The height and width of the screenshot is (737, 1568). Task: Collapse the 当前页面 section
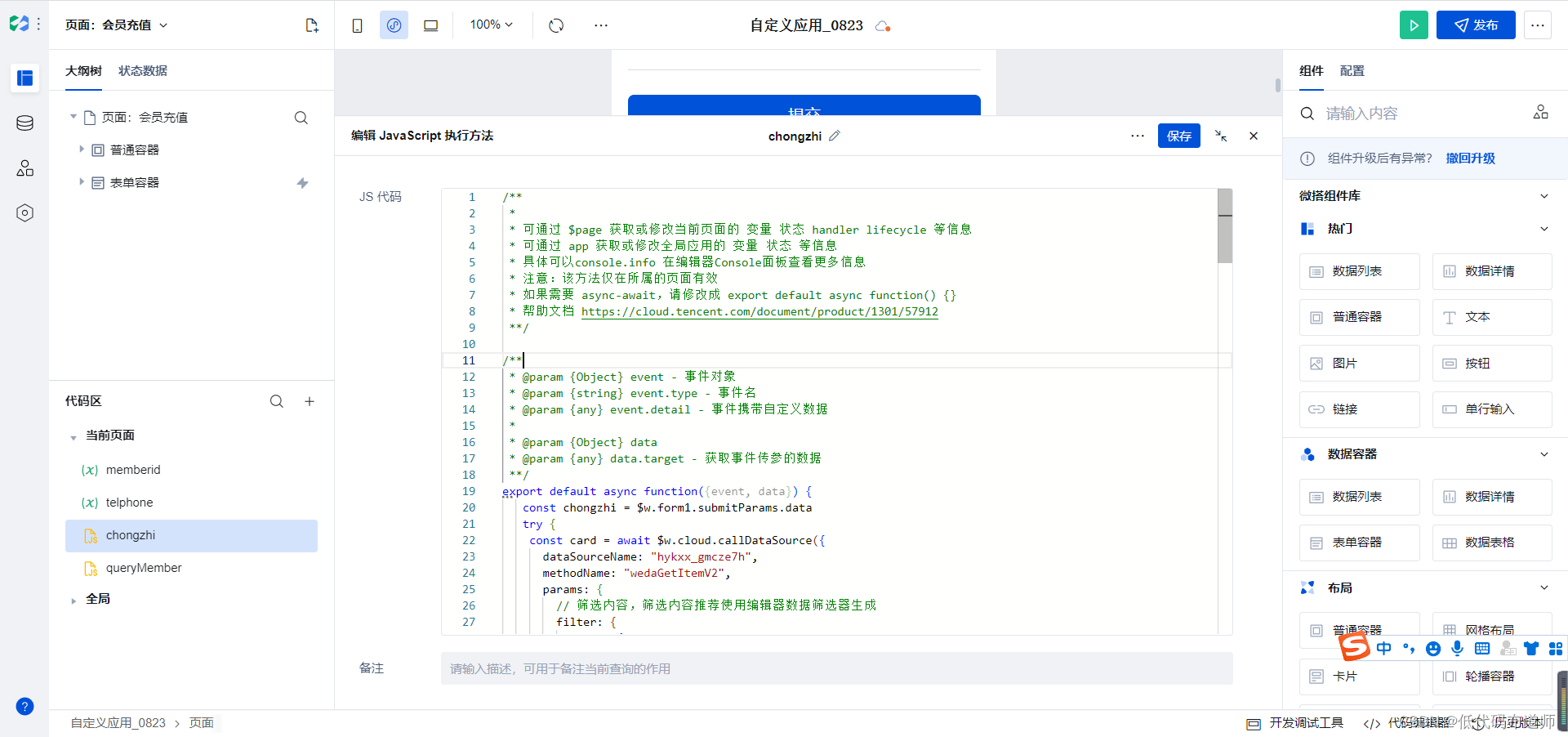tap(73, 437)
